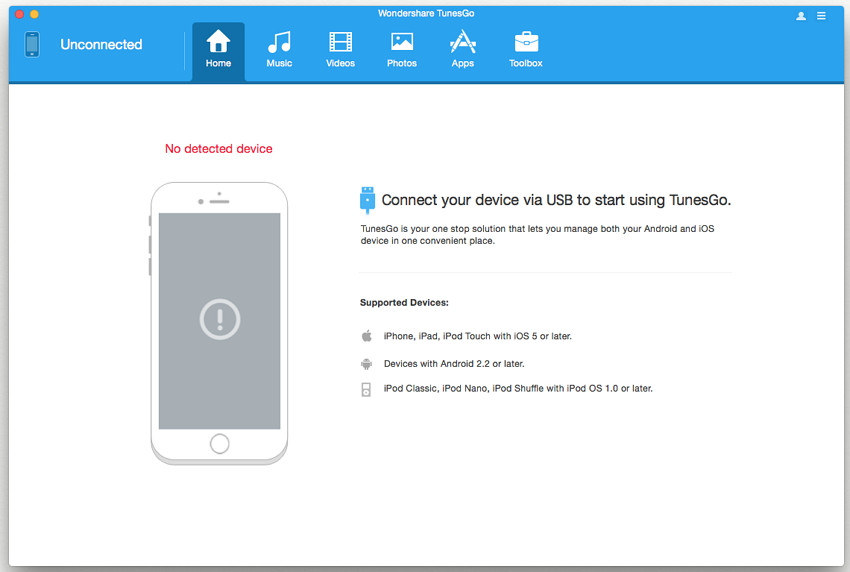The image size is (850, 572).
Task: Open the hamburger menu in title bar
Action: [822, 16]
